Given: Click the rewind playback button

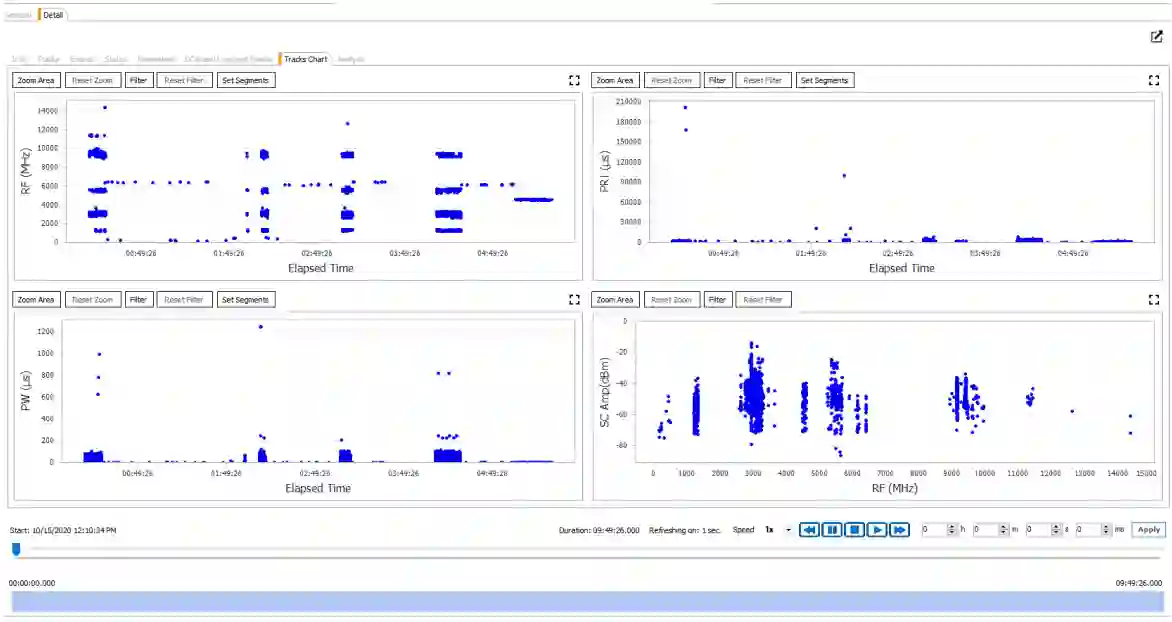Looking at the screenshot, I should [809, 530].
